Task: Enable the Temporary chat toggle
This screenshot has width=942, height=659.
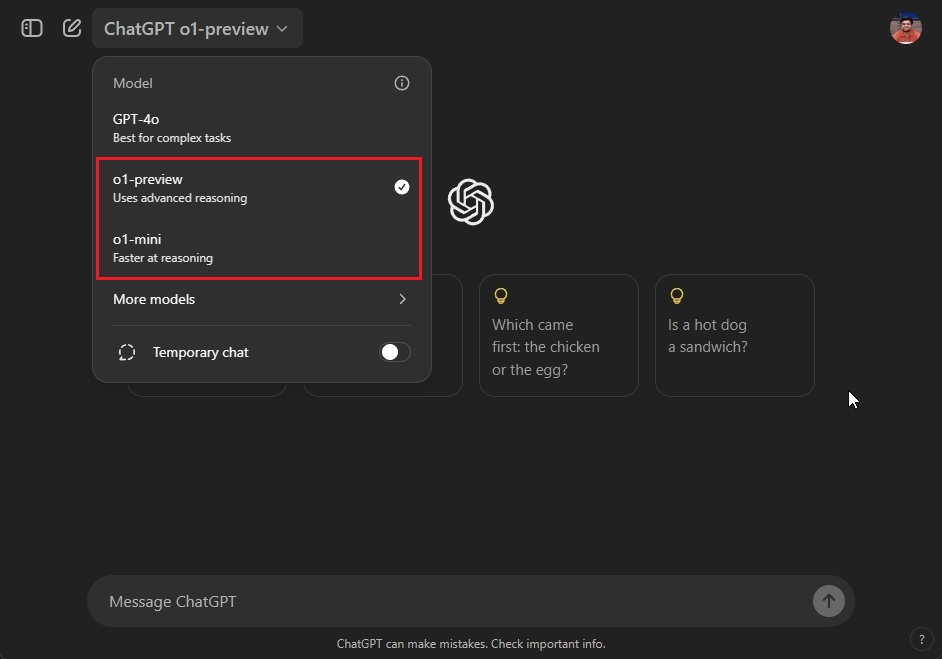Action: pyautogui.click(x=394, y=352)
